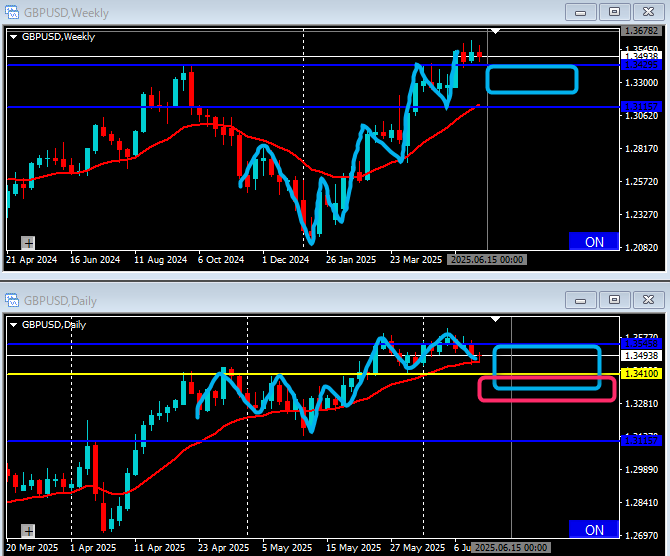The width and height of the screenshot is (670, 556).
Task: Click the 1.28170 level on Weekly price scale
Action: coord(641,149)
